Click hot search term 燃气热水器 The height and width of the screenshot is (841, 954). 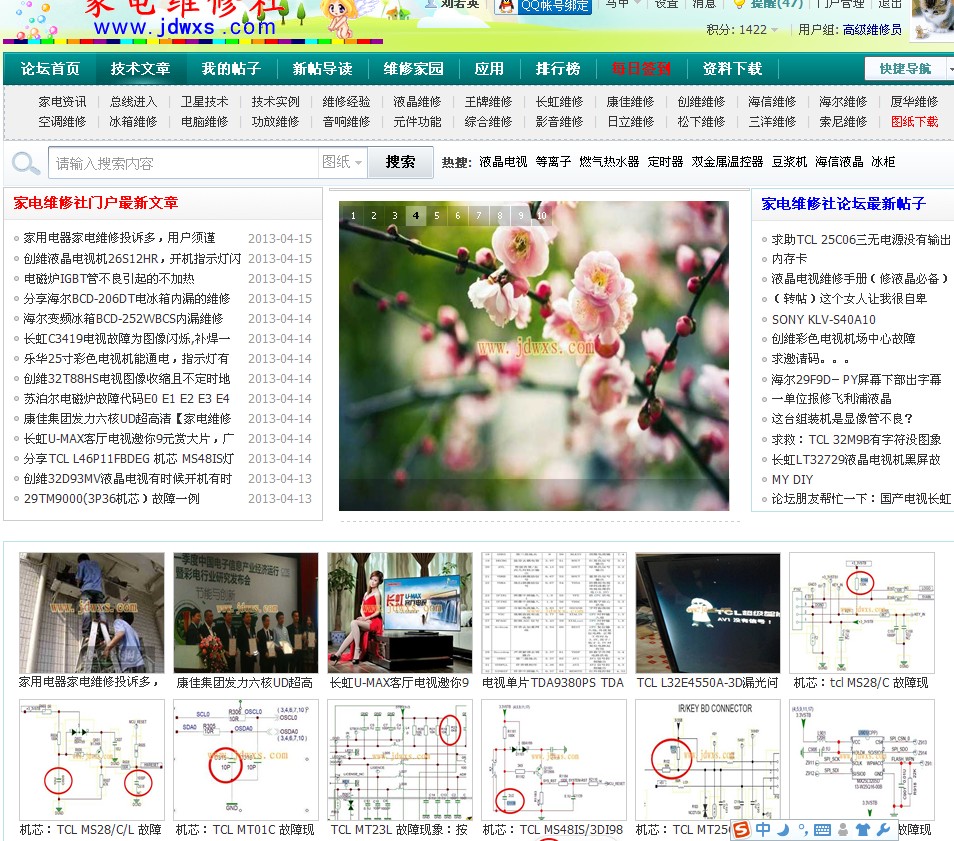[x=609, y=162]
